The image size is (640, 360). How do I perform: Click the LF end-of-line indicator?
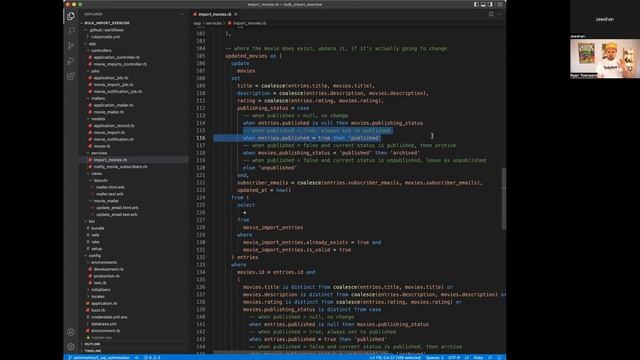click(x=467, y=358)
